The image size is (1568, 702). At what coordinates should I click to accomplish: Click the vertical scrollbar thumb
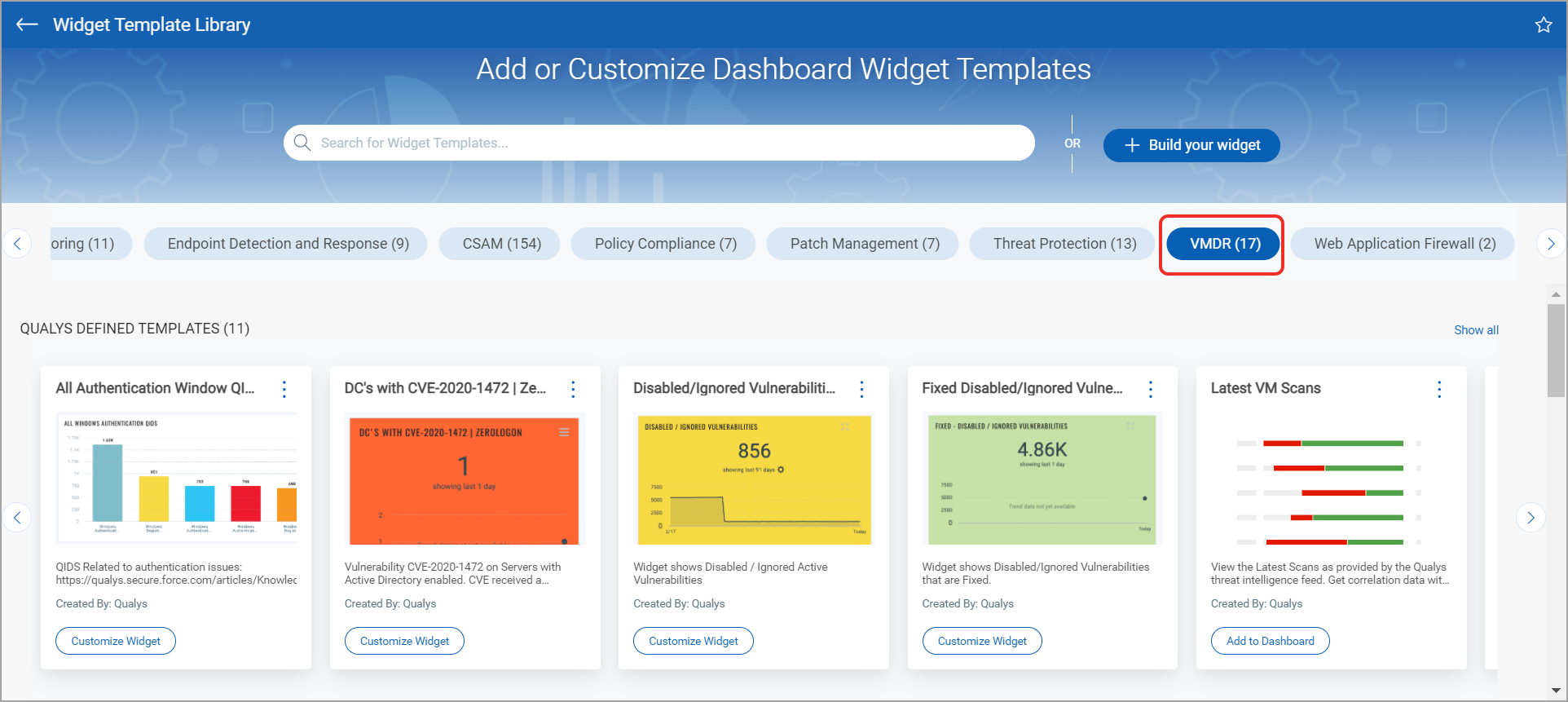coord(1556,351)
